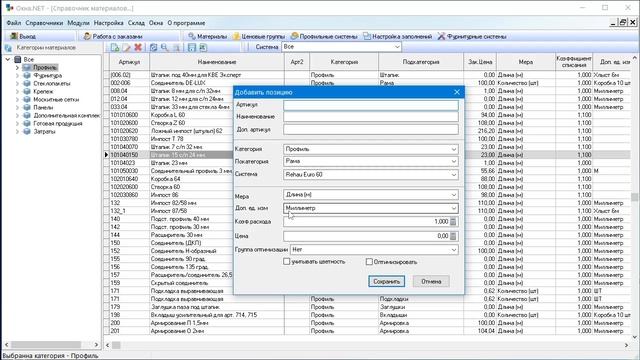
Task: Open the Справочники menu
Action: click(44, 23)
